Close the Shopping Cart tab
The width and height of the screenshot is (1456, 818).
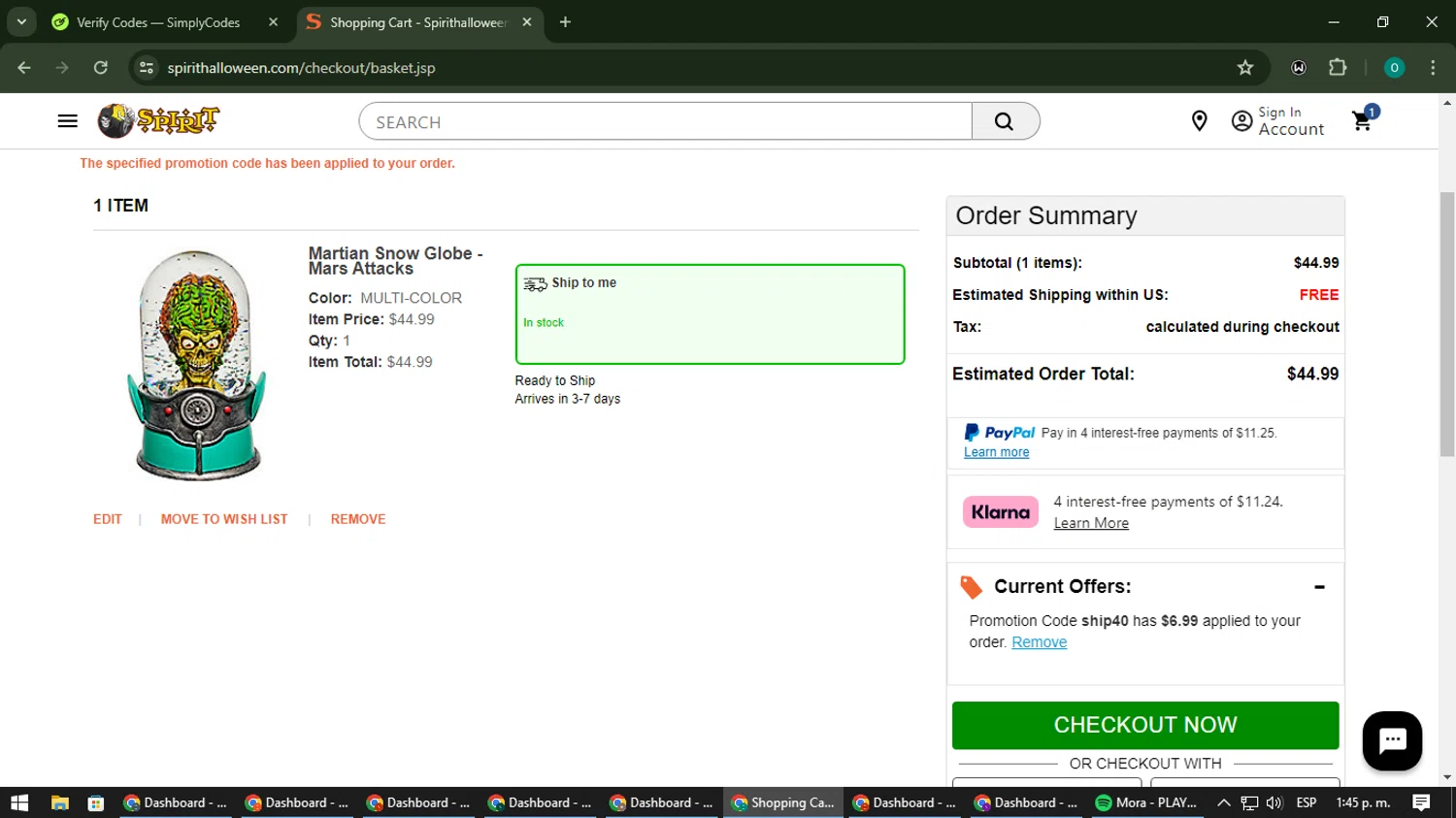click(527, 22)
